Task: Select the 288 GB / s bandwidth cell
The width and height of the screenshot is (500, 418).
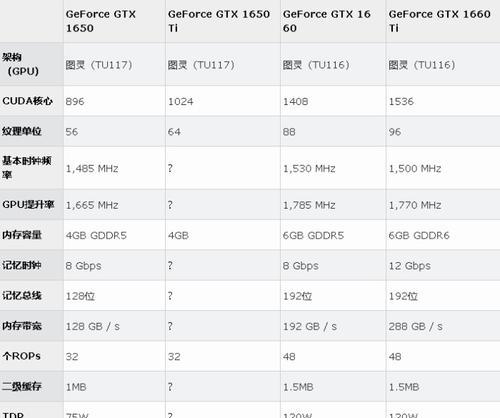Action: tap(415, 326)
